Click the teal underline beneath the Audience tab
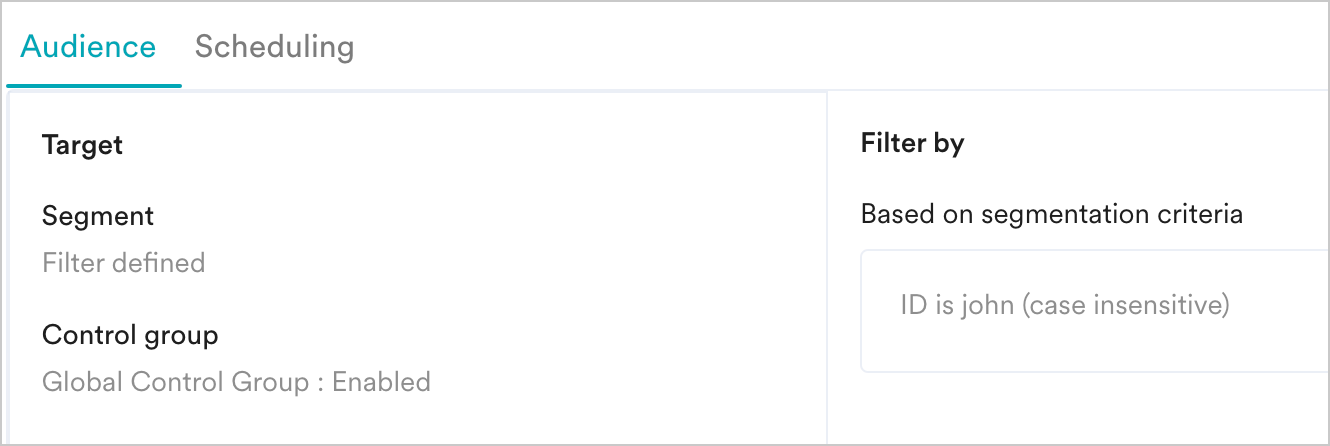This screenshot has height=446, width=1330. [x=94, y=85]
